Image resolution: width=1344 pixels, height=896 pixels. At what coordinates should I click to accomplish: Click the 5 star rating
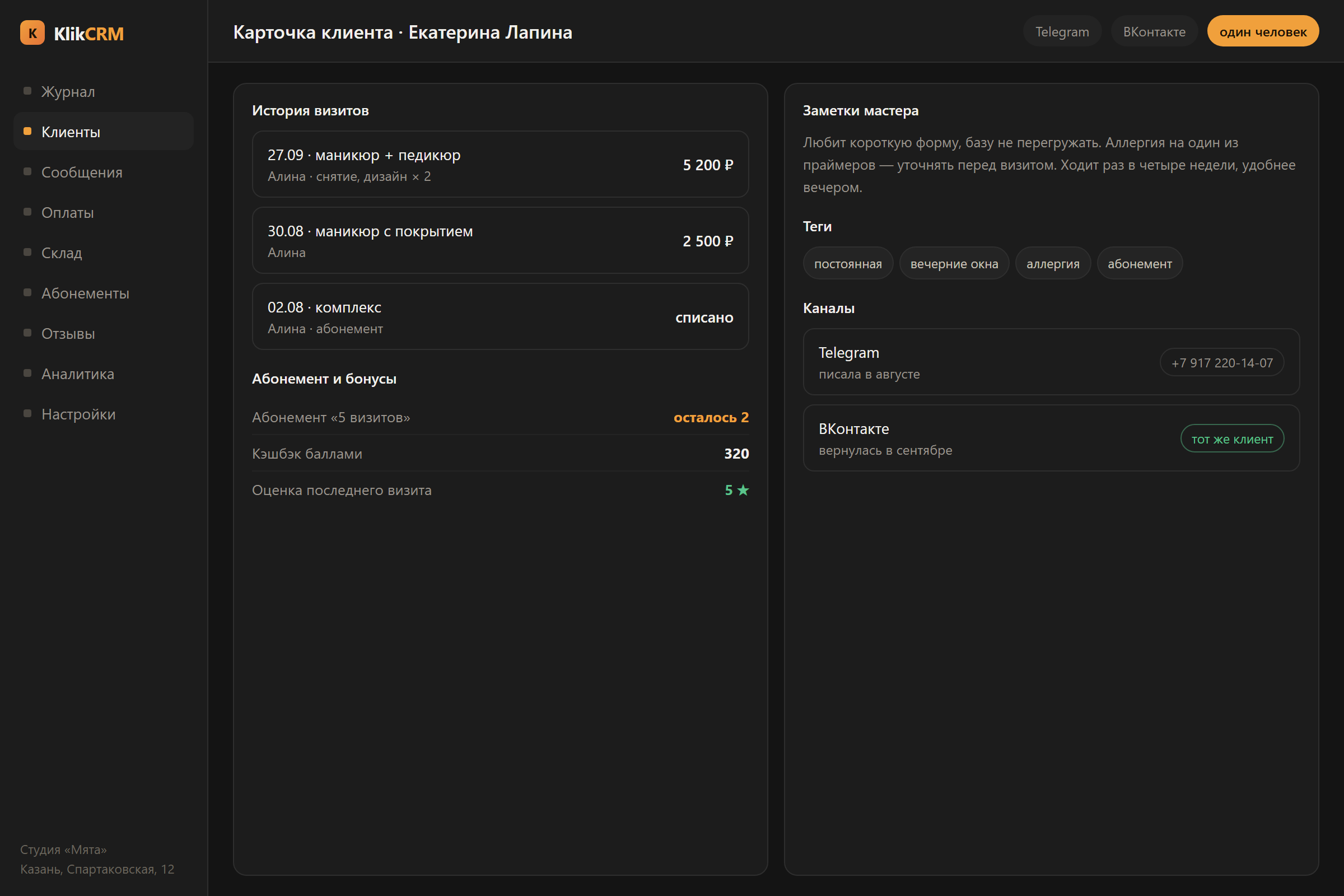coord(736,491)
